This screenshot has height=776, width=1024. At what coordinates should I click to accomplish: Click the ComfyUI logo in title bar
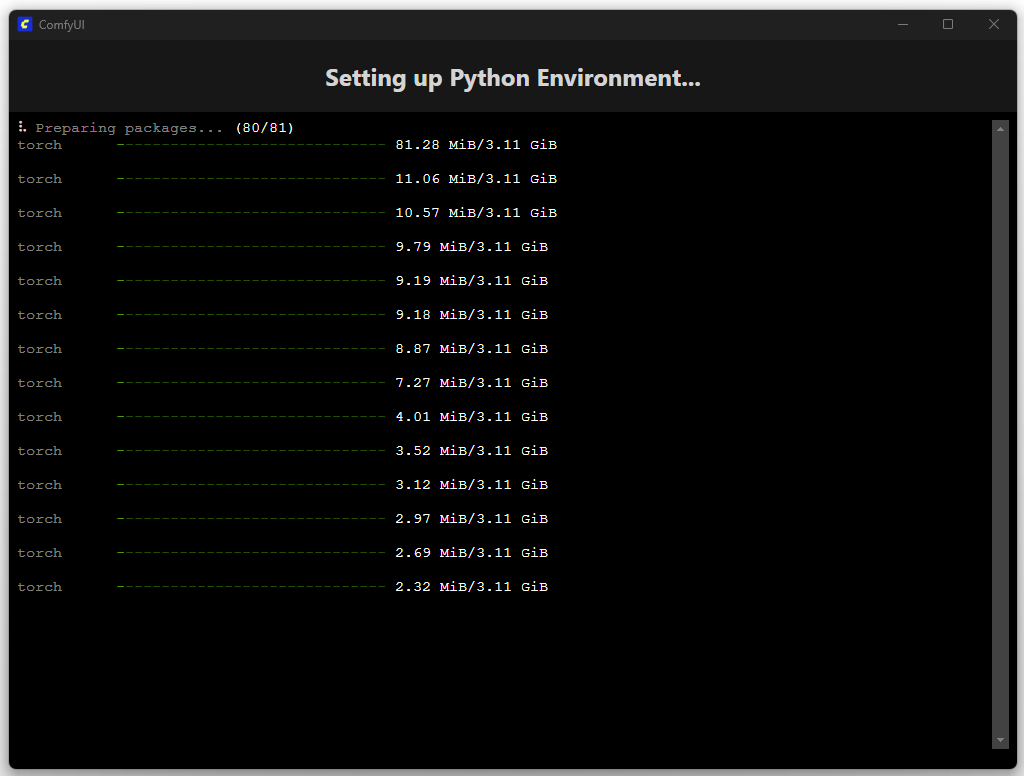[25, 24]
